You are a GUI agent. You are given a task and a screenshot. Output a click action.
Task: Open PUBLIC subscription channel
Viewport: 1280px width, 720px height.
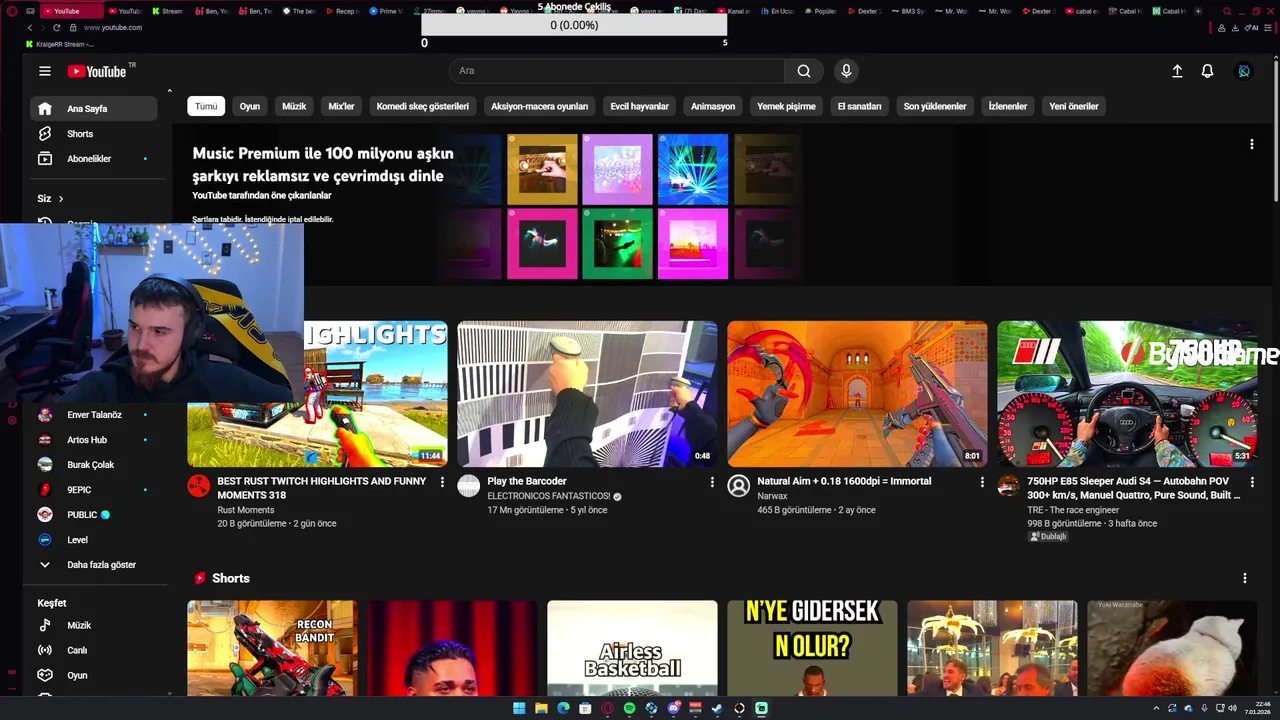[x=94, y=515]
